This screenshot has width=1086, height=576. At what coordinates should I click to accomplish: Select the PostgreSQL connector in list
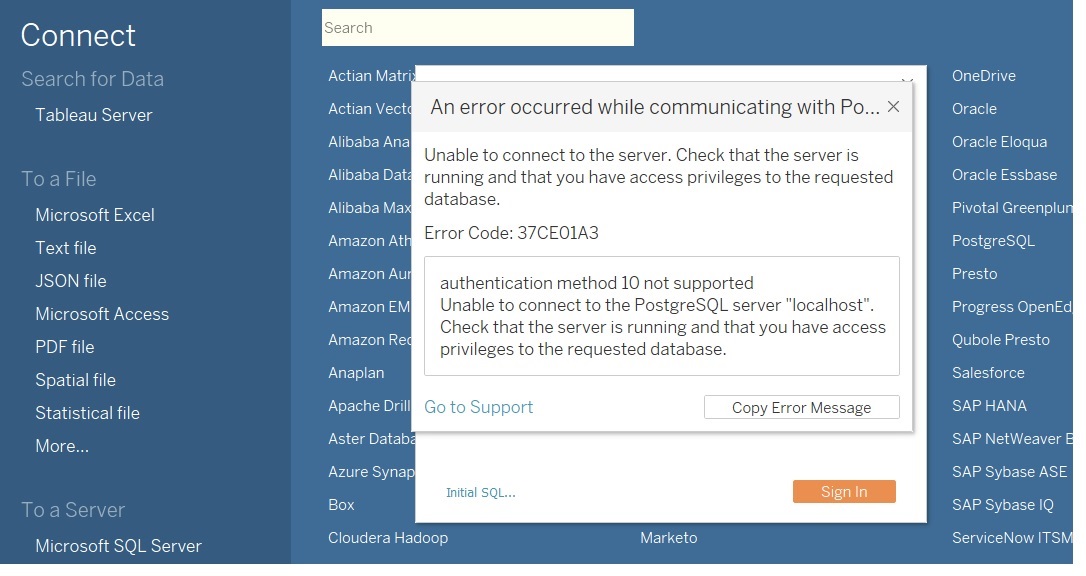coord(992,241)
